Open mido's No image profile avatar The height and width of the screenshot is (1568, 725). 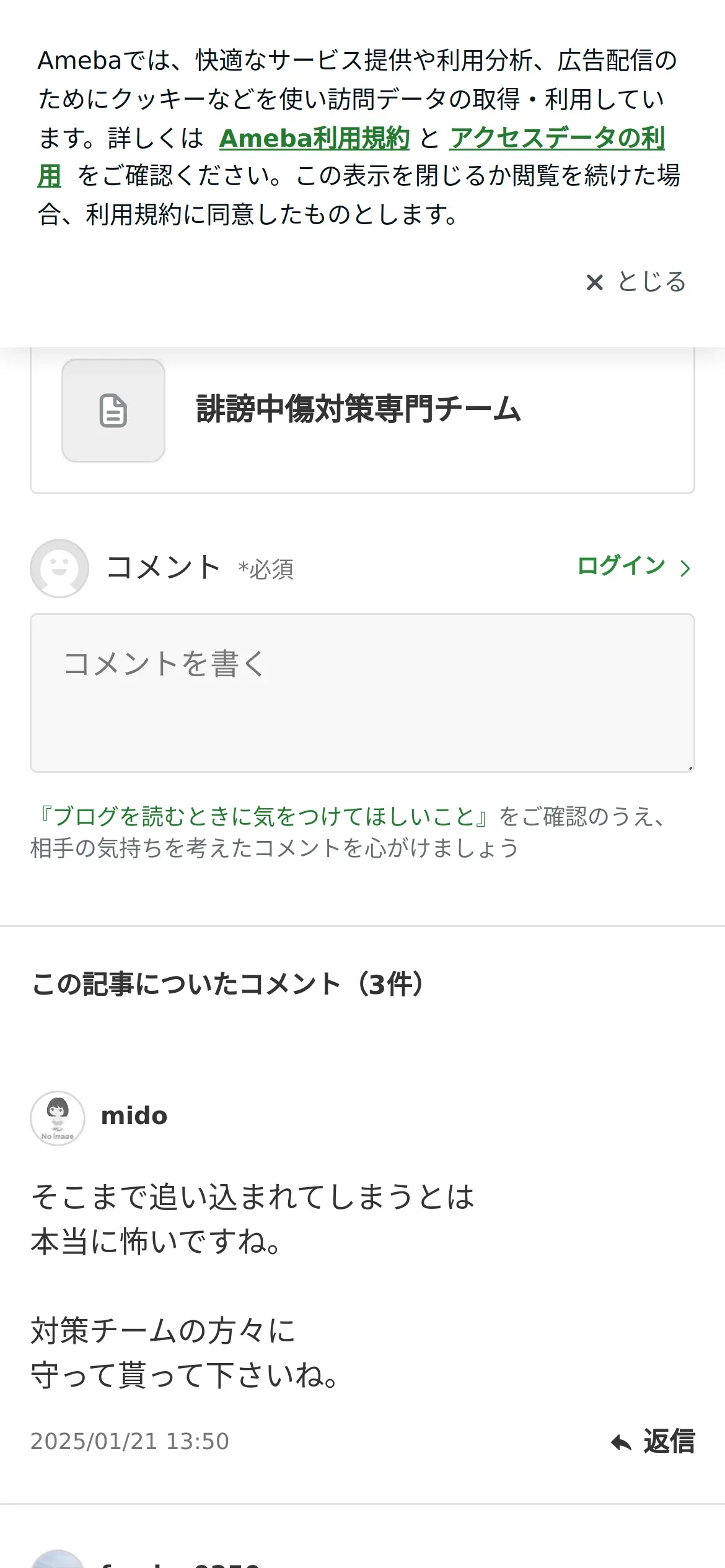point(58,1118)
